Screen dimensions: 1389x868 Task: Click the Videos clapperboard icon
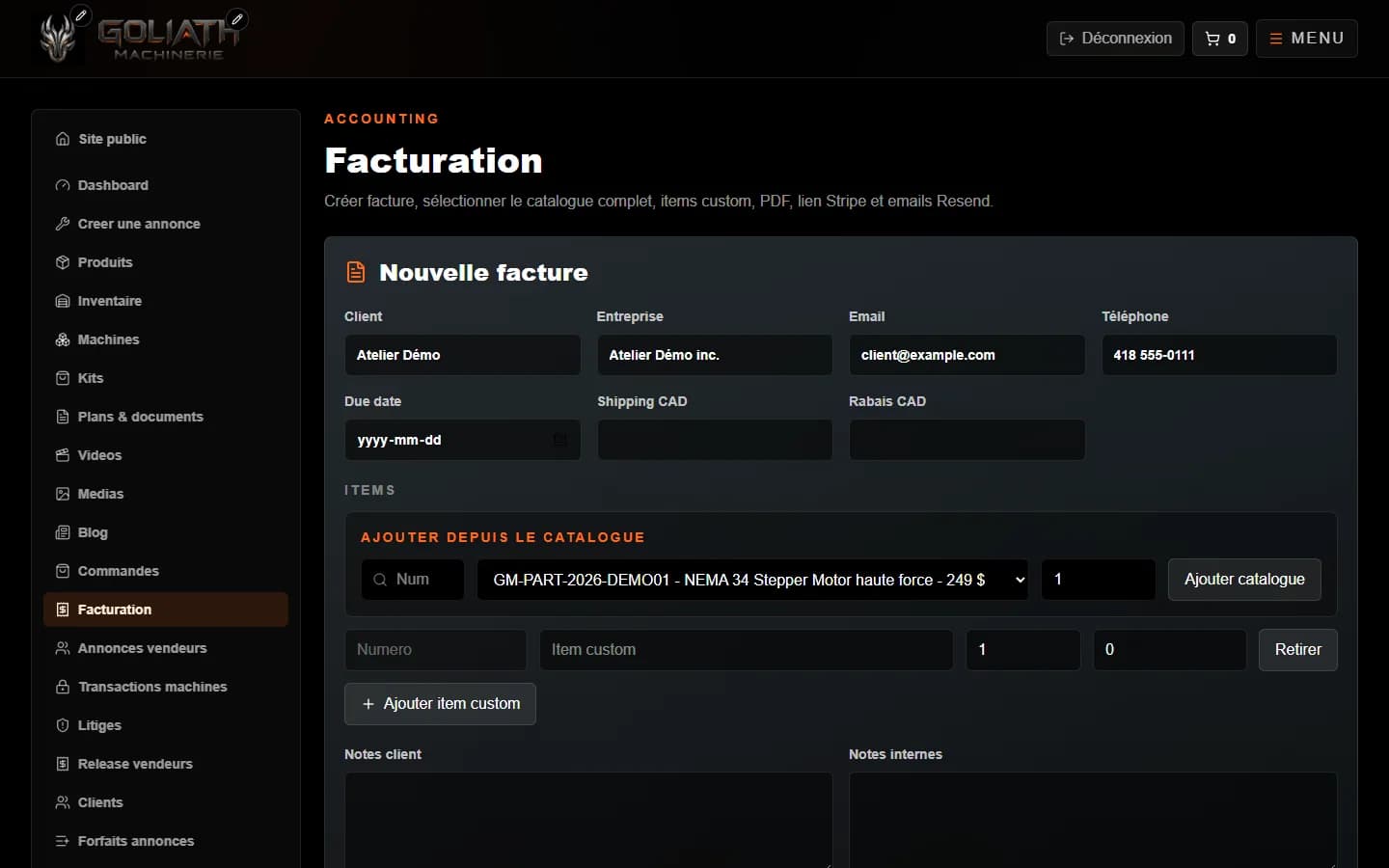pyautogui.click(x=63, y=455)
